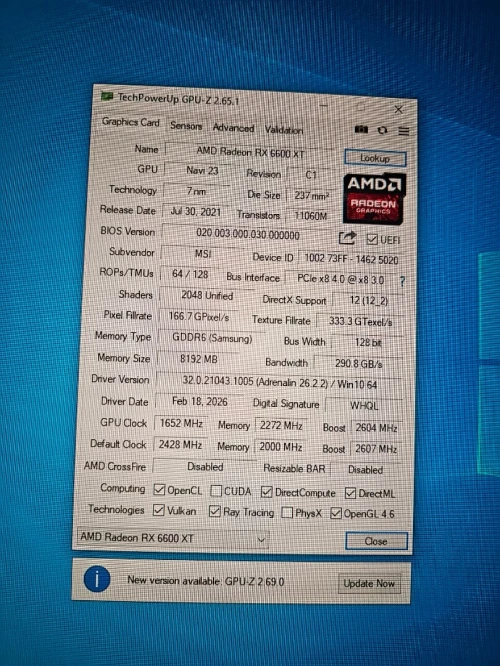
Task: Toggle the CUDA checkbox
Action: [216, 491]
